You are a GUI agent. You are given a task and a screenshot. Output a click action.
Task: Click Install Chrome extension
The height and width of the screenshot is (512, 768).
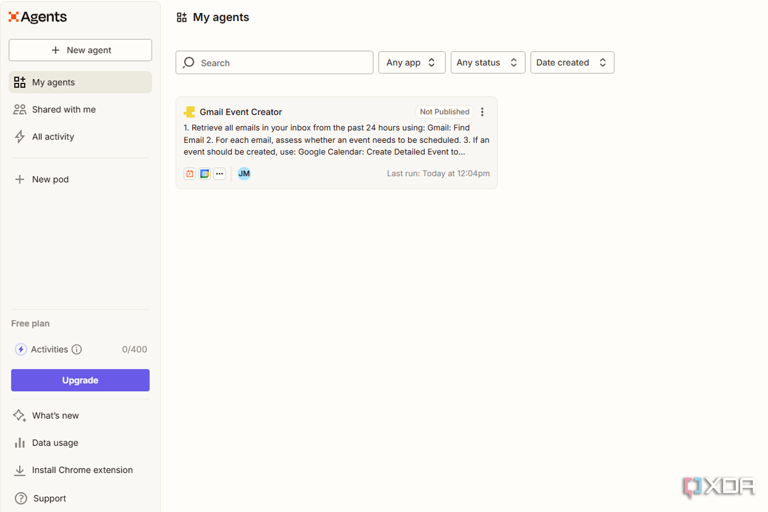[82, 470]
